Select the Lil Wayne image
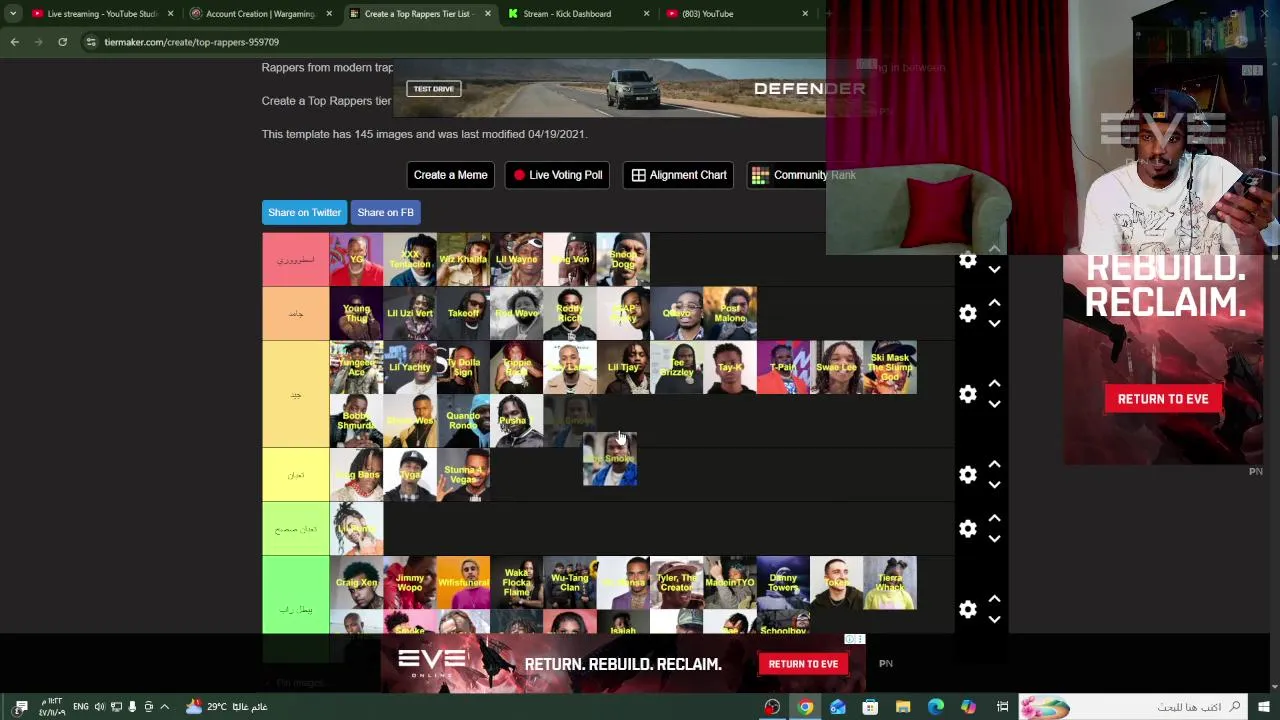The image size is (1280, 720). tap(516, 259)
